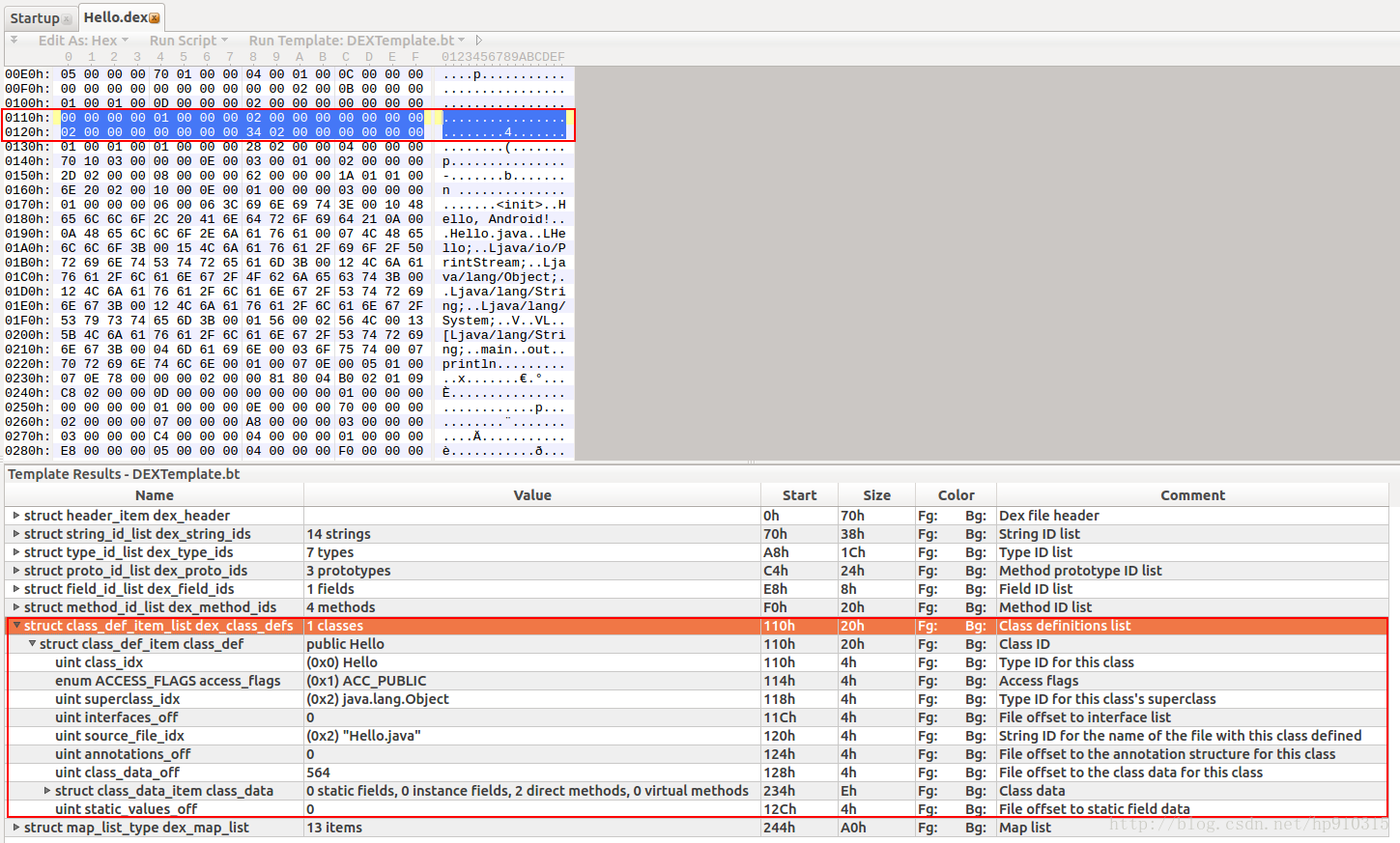Open the Run Script dropdown
The width and height of the screenshot is (1400, 843).
tap(188, 41)
